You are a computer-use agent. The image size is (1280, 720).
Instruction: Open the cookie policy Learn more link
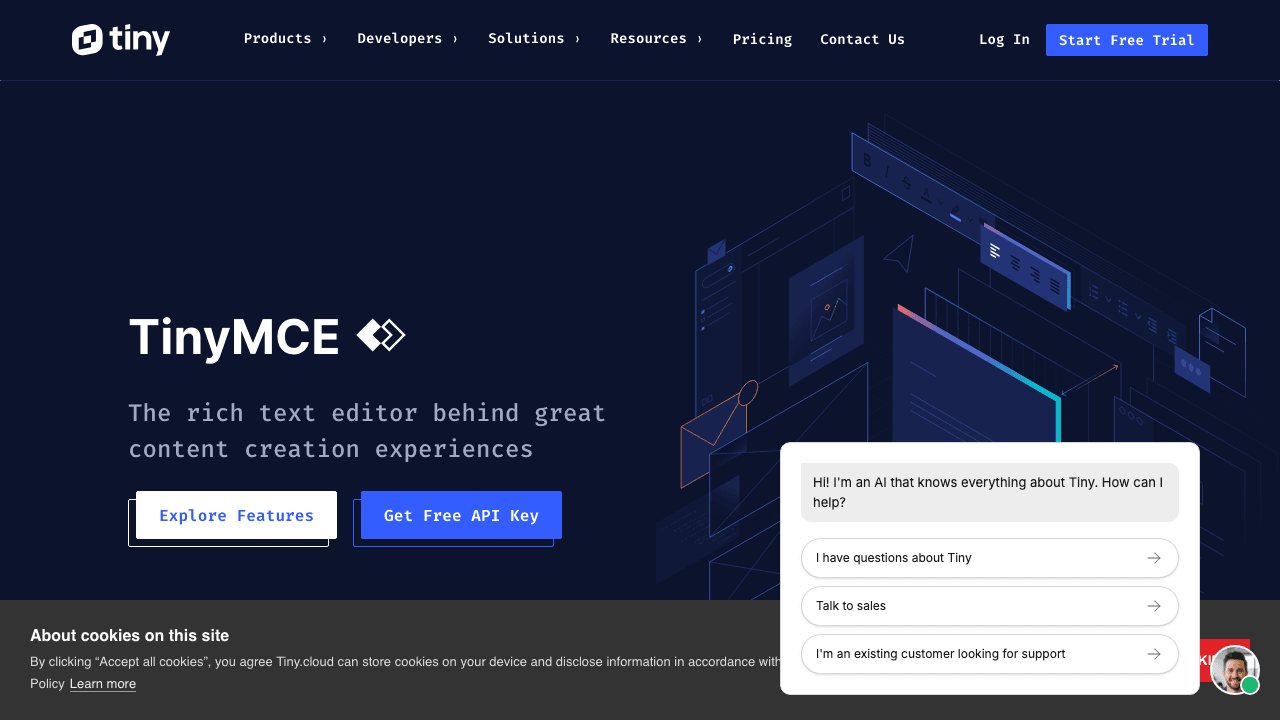coord(103,684)
